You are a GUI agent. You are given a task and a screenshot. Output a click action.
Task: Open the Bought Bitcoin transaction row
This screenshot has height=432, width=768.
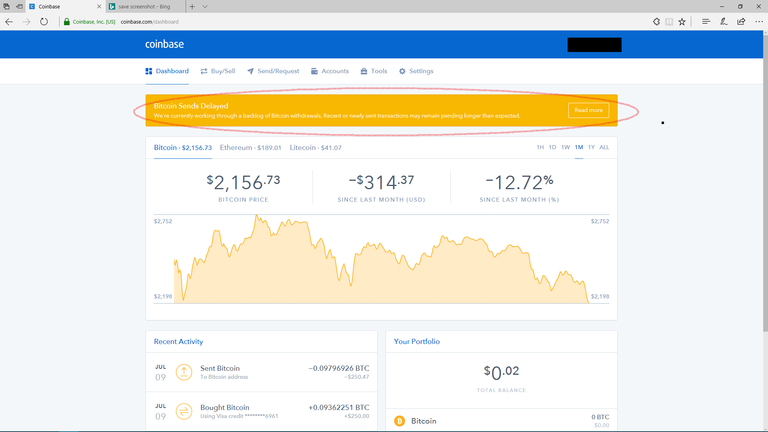click(x=262, y=411)
